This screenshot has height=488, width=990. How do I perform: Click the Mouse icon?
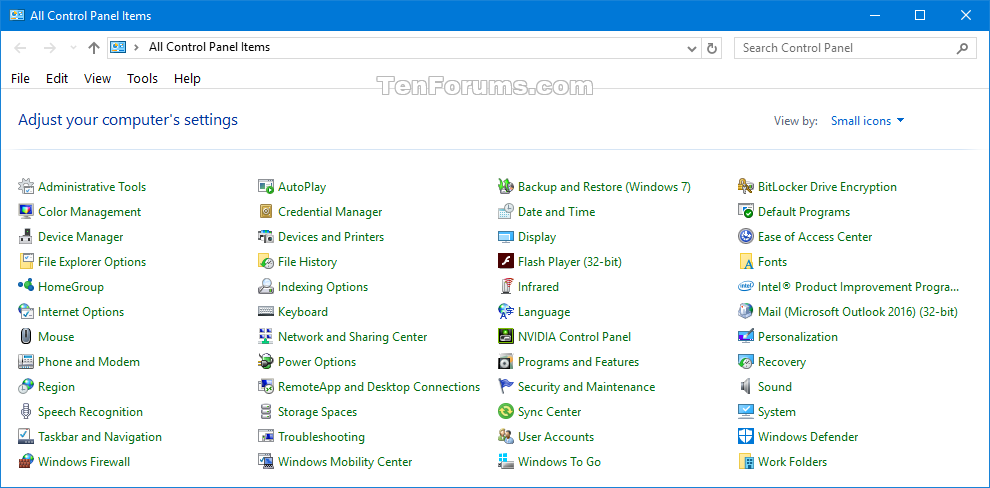click(x=26, y=336)
